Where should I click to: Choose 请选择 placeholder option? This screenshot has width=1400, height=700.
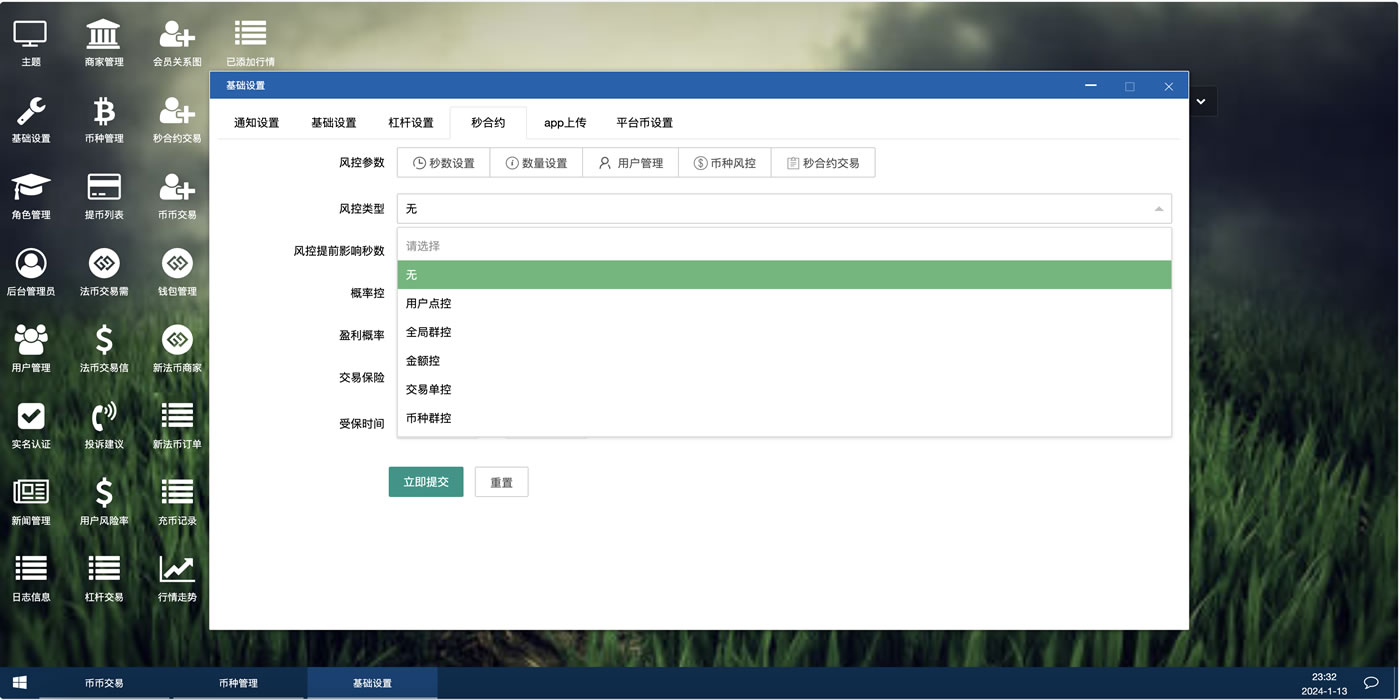point(784,246)
